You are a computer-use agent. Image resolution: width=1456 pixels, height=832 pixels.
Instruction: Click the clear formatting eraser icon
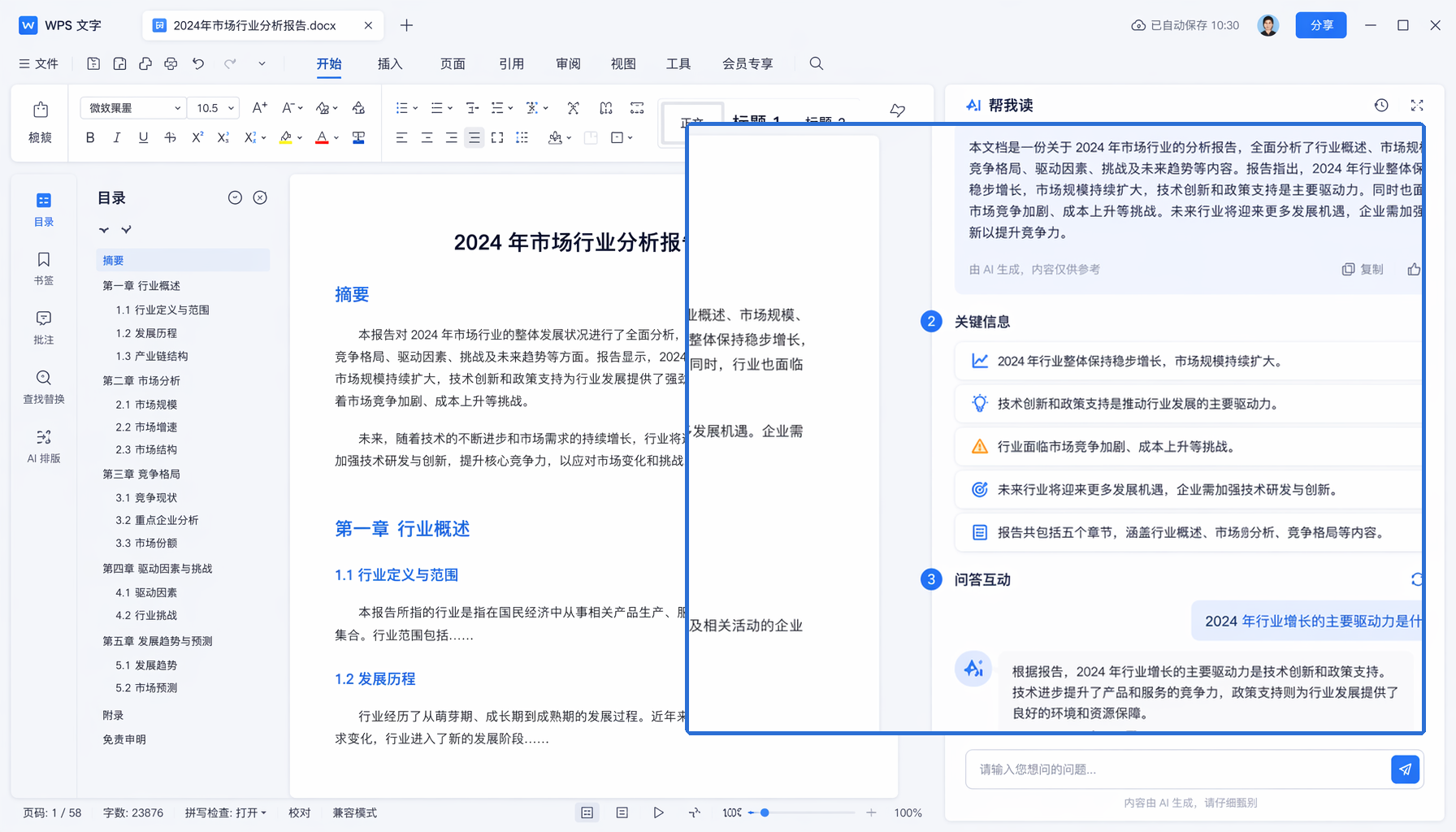coord(358,108)
